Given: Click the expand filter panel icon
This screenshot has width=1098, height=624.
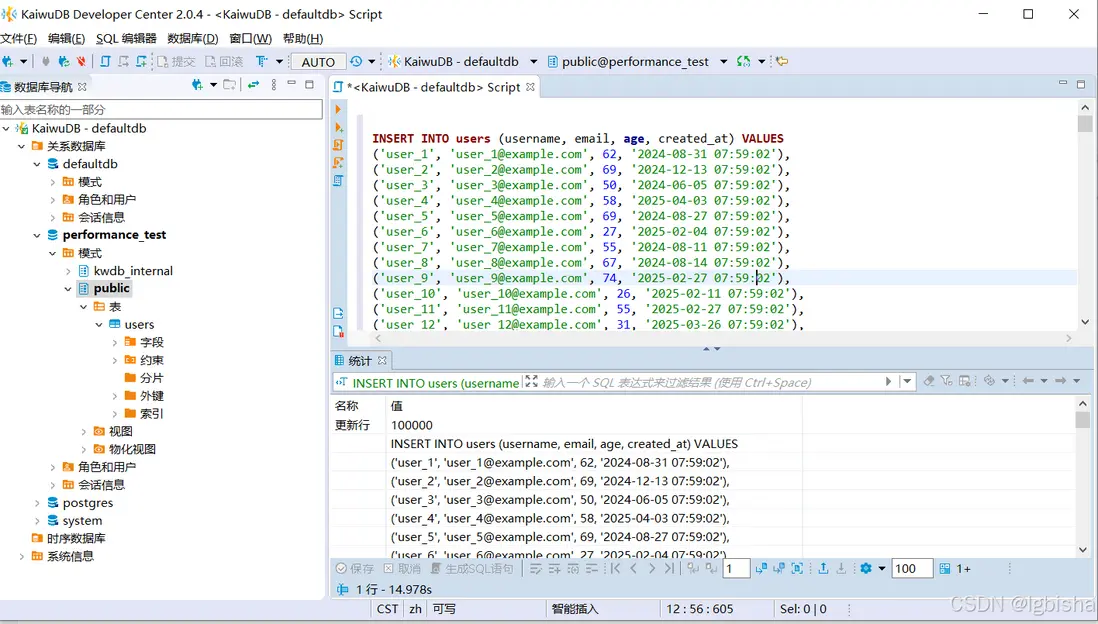Looking at the screenshot, I should tap(531, 382).
